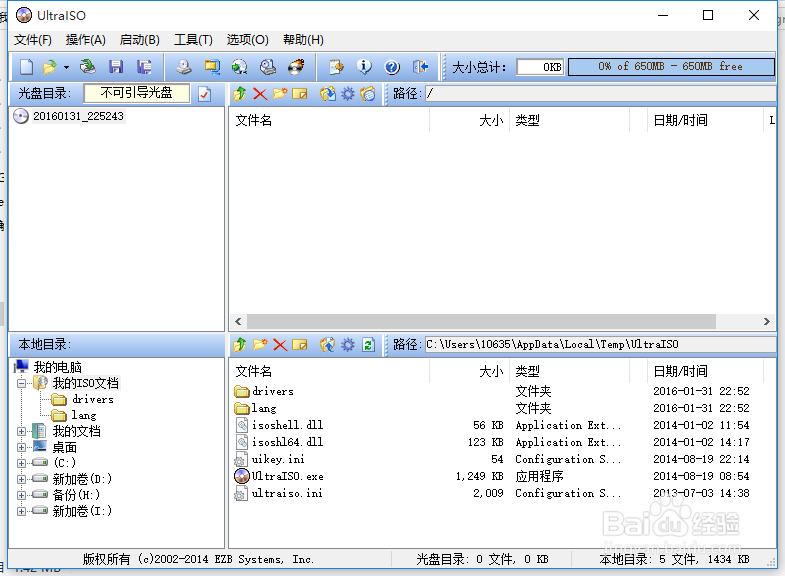Click the disc pane path field showing /
This screenshot has height=576, width=785.
coord(601,94)
